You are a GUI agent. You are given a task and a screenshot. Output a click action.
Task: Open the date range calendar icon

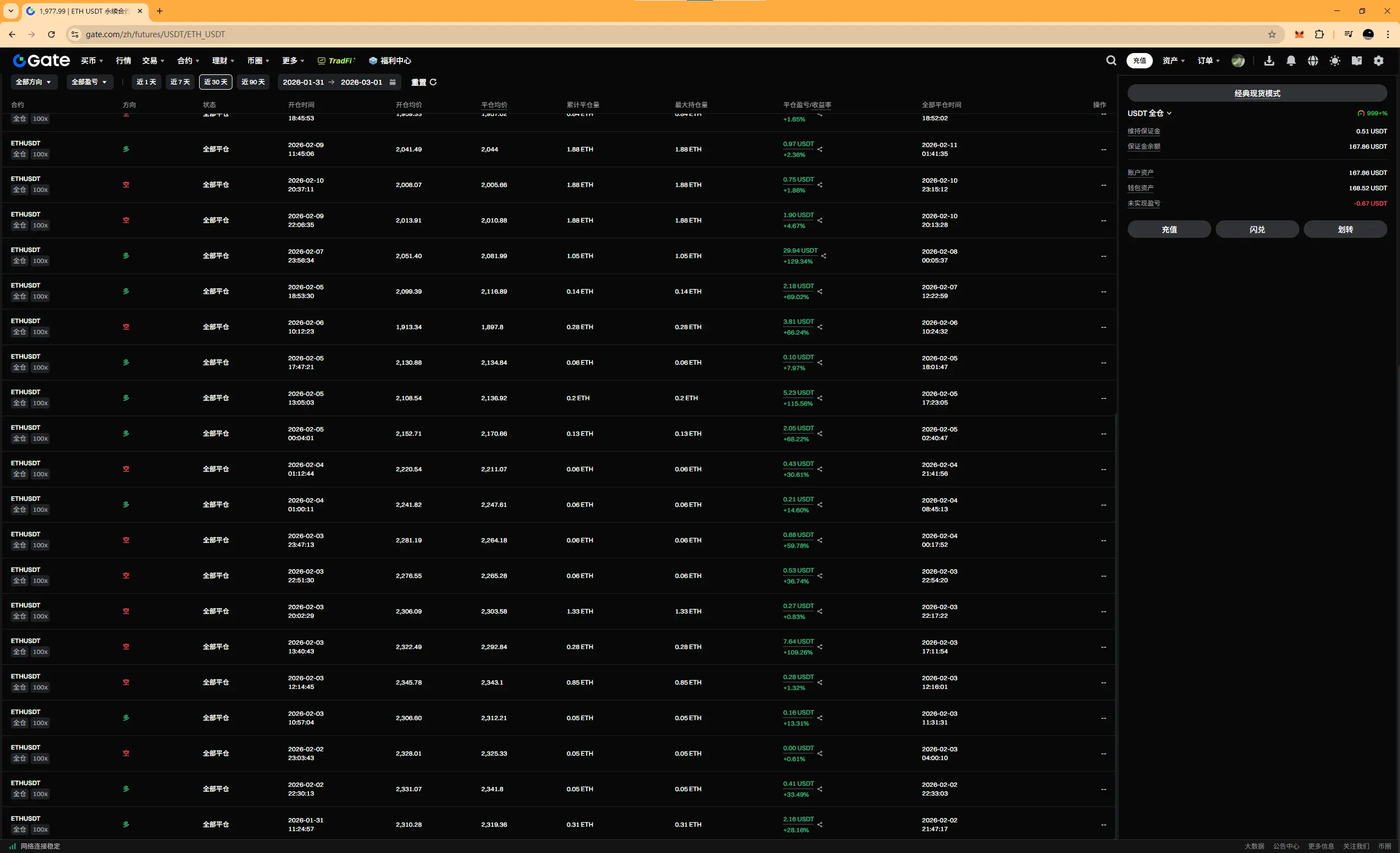tap(393, 83)
